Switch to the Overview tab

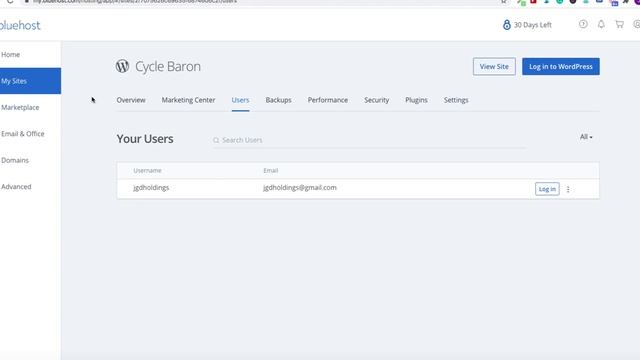(x=131, y=100)
